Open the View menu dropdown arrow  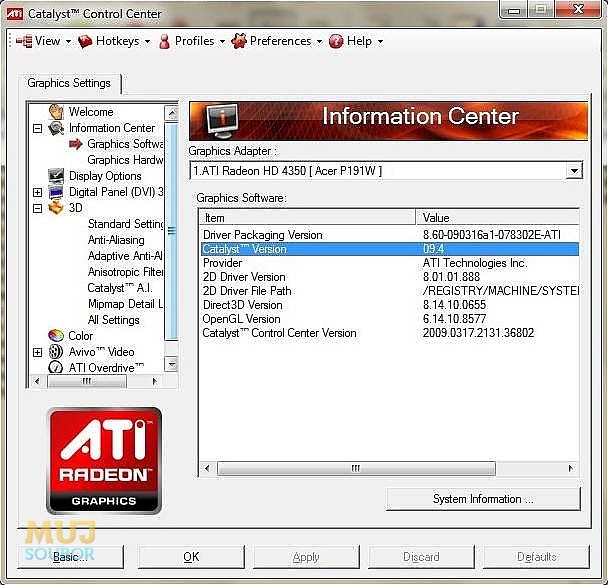68,41
